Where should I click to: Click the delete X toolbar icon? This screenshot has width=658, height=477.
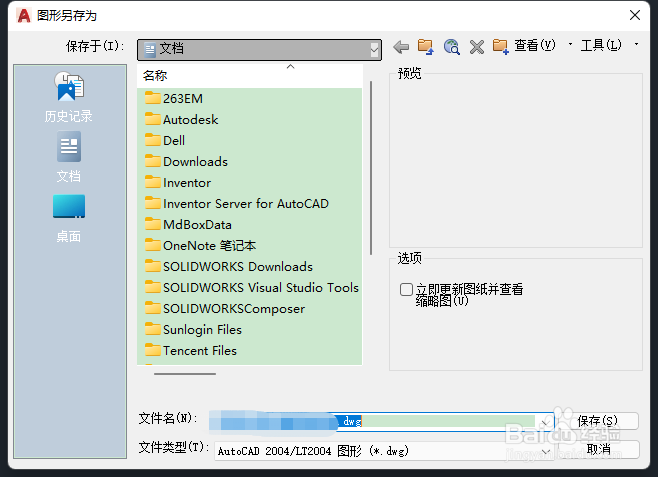pos(477,47)
